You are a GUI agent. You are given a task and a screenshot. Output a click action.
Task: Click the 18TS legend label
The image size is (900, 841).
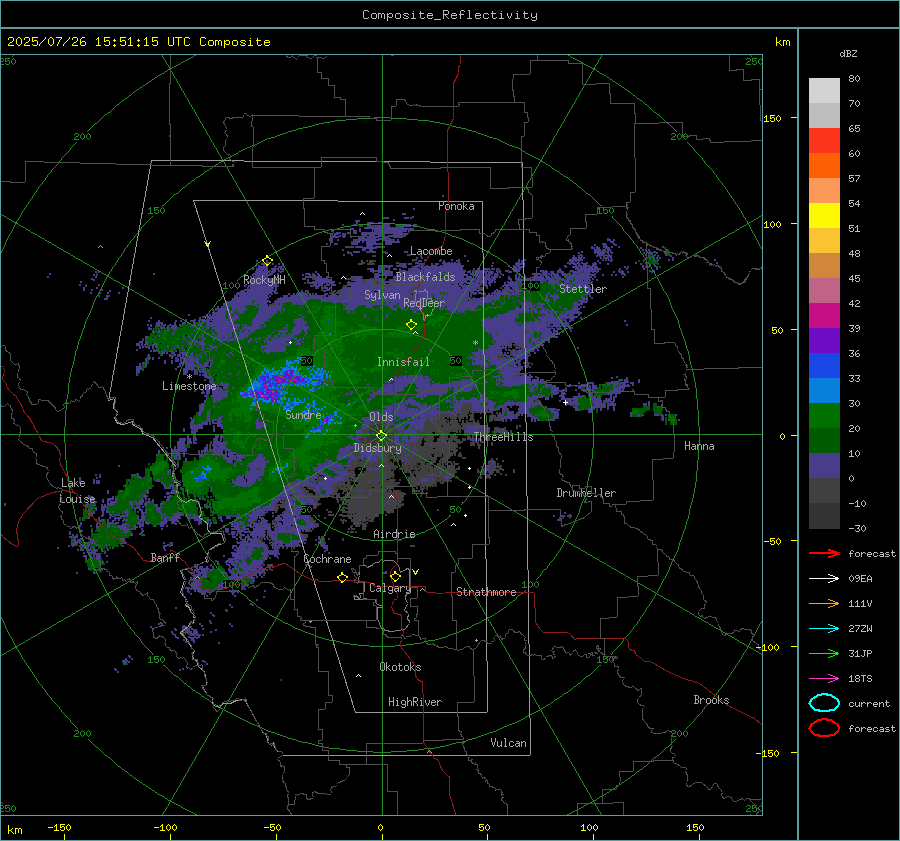point(860,679)
